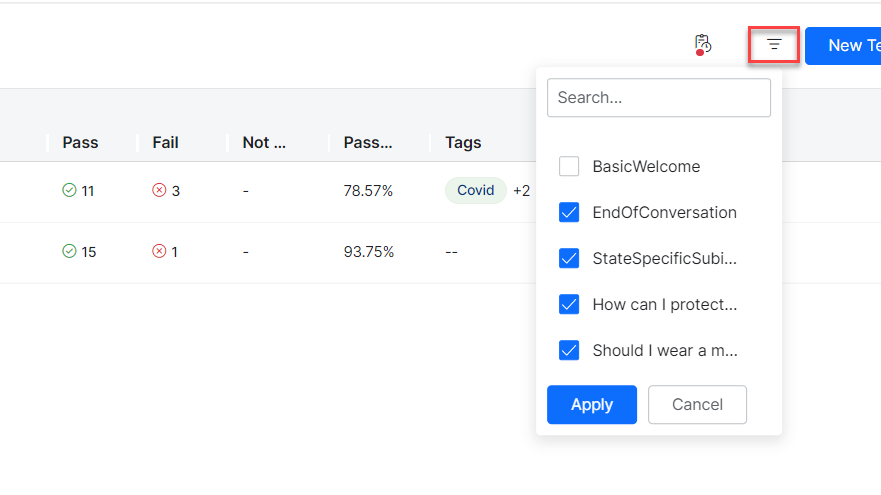This screenshot has width=881, height=495.
Task: Uncheck the EndOfConversation checkbox
Action: coord(569,213)
